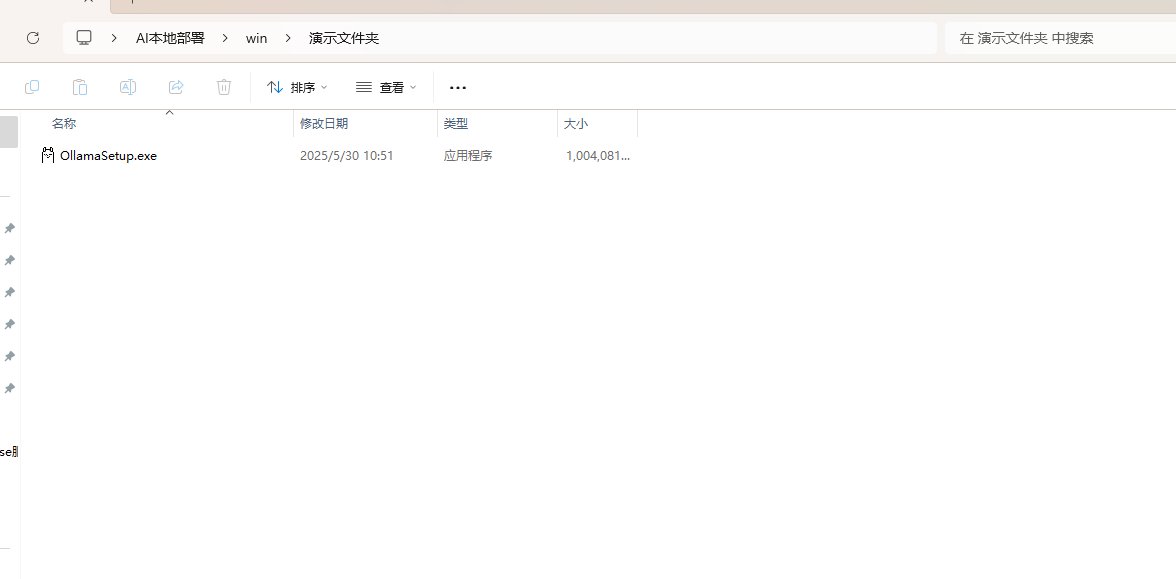Expand the chevron between win and 演示文件夹
The width and height of the screenshot is (1176, 579).
point(288,38)
